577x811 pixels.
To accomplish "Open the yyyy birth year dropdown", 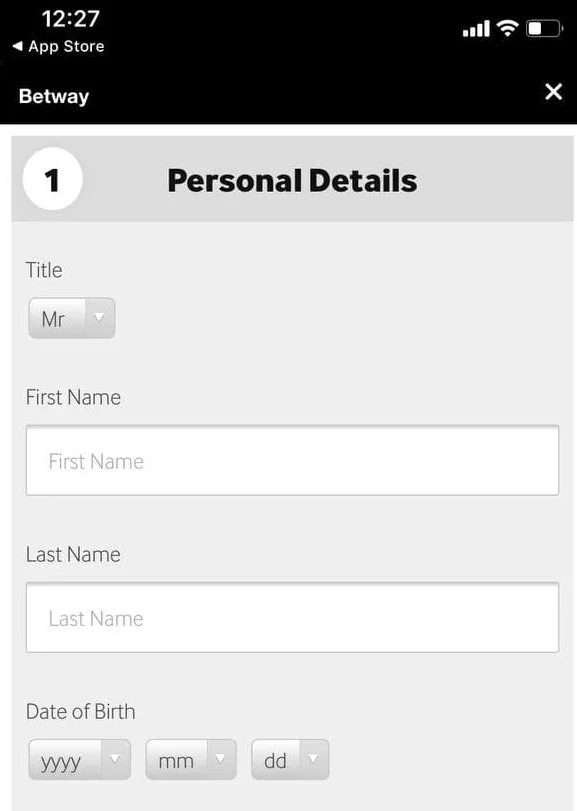I will tap(80, 759).
